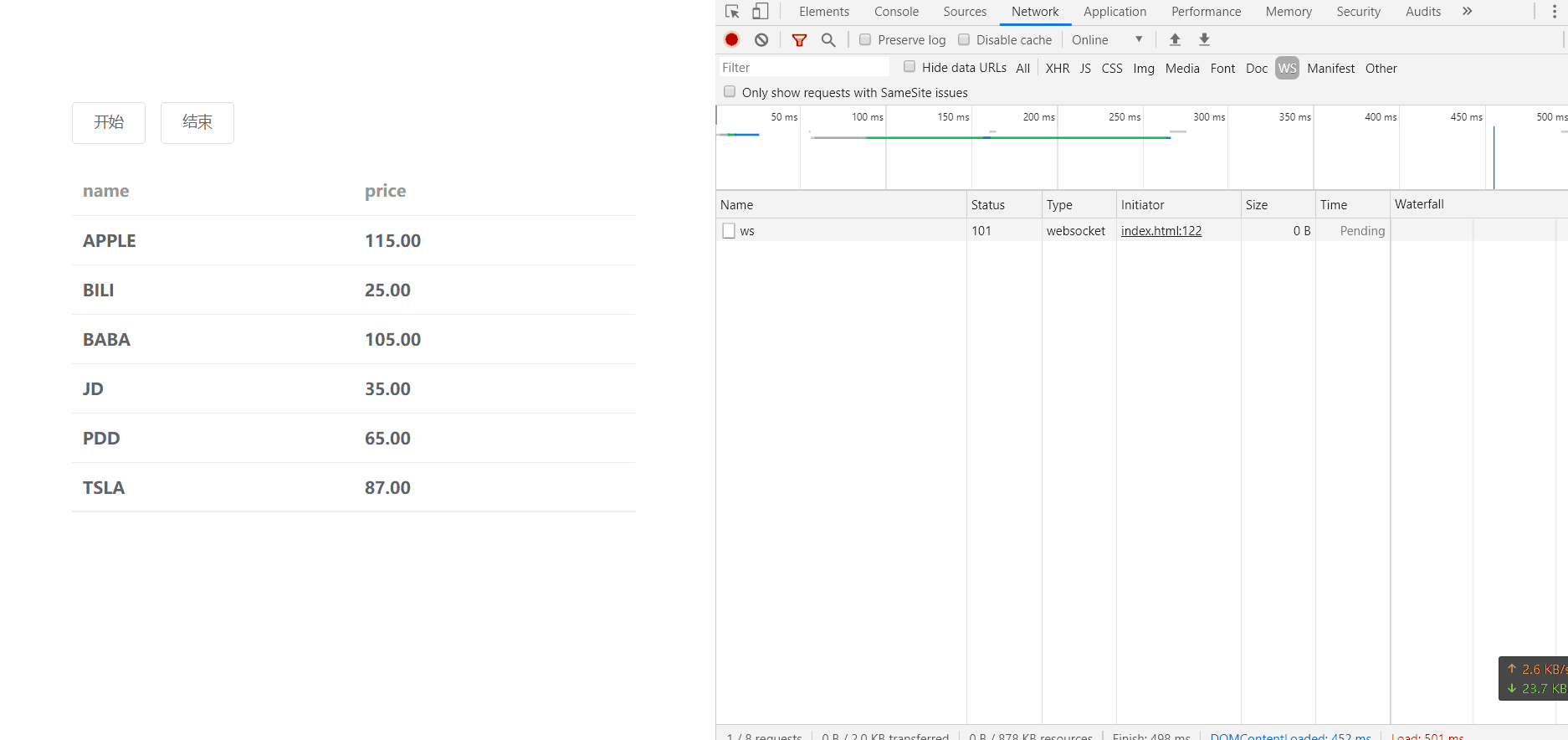
Task: Toggle the network filter funnel icon
Action: click(x=800, y=39)
